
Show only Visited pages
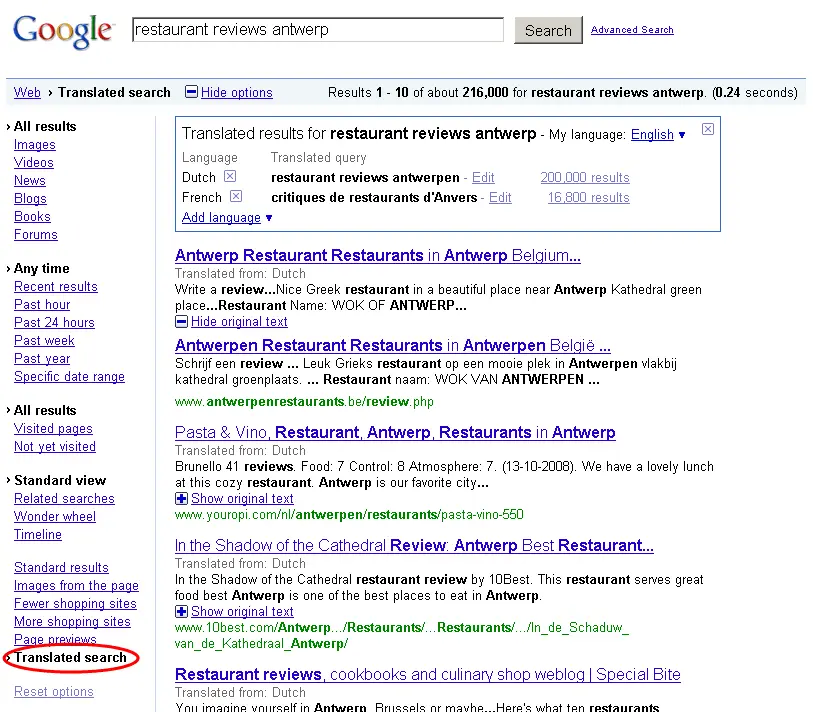click(53, 428)
